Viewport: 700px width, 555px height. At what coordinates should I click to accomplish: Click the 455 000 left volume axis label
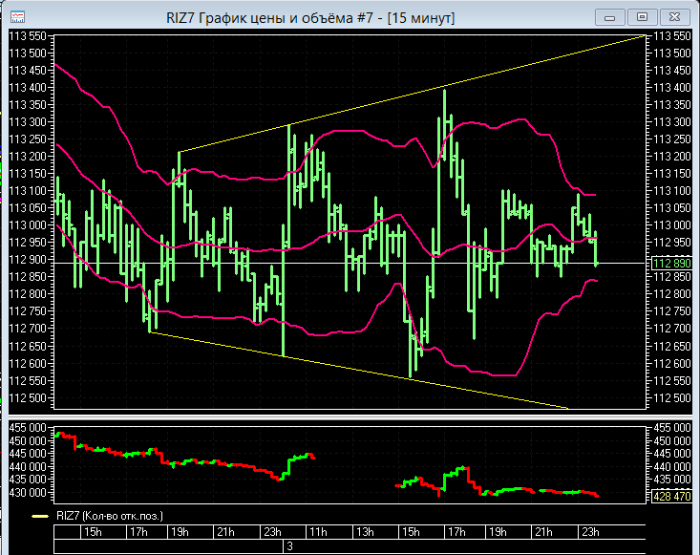tap(28, 428)
